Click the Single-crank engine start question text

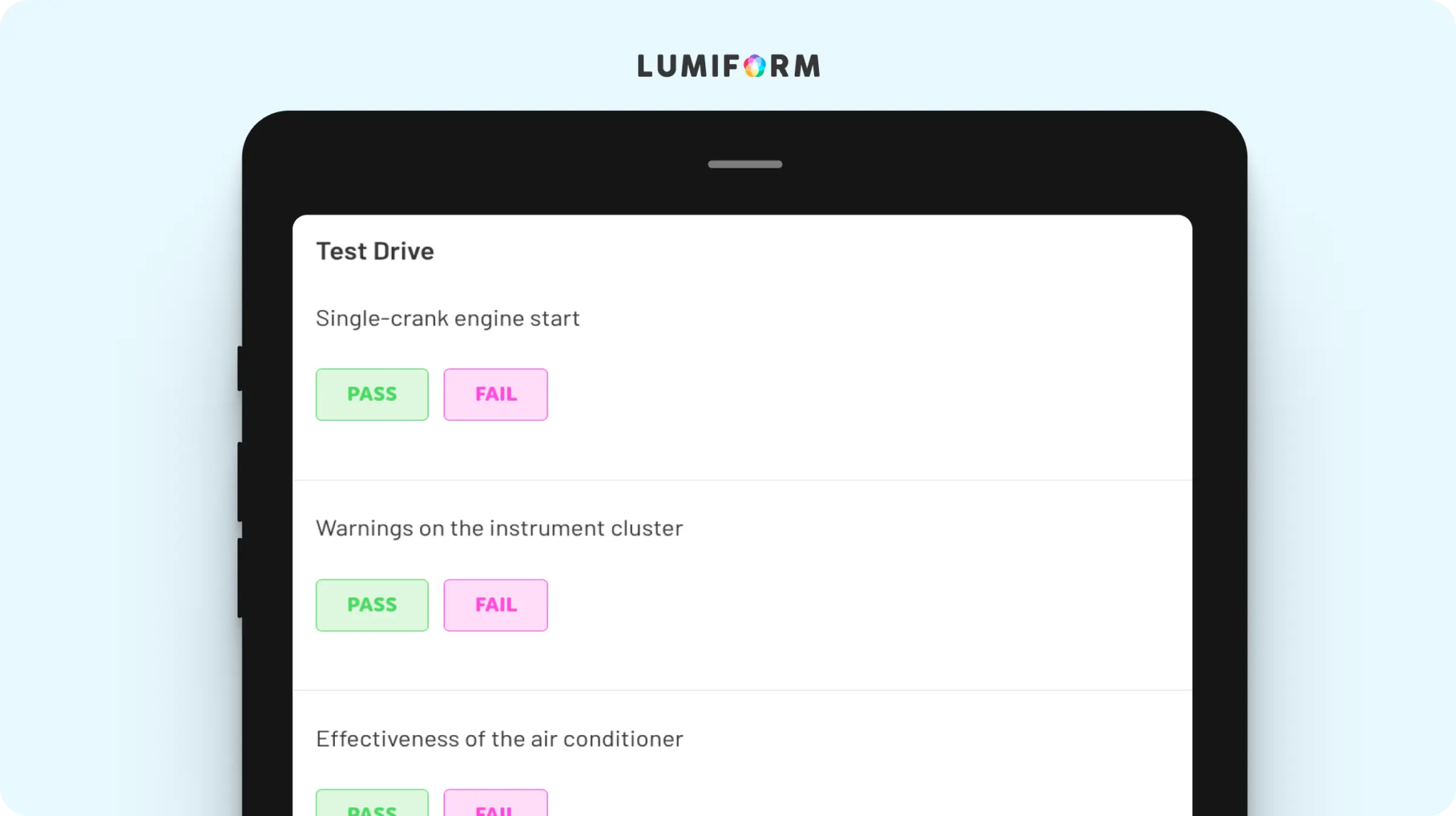tap(447, 318)
